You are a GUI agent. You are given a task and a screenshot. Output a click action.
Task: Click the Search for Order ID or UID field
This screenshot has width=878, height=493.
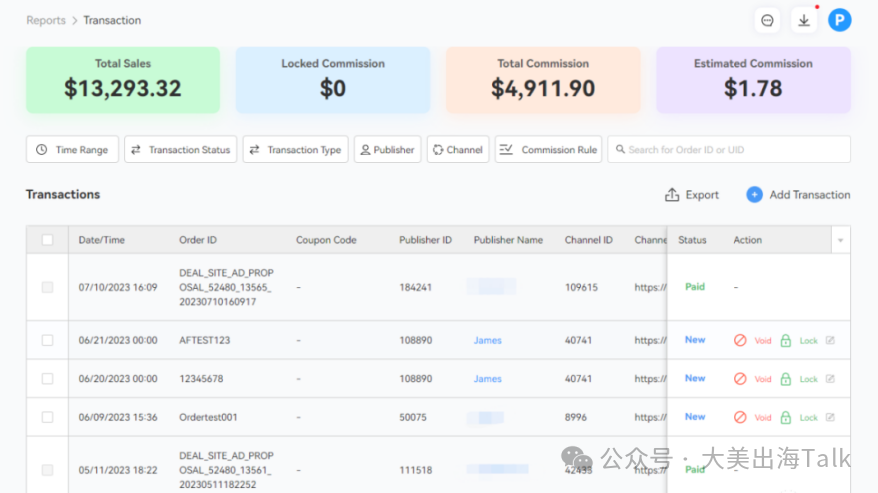pyautogui.click(x=729, y=150)
